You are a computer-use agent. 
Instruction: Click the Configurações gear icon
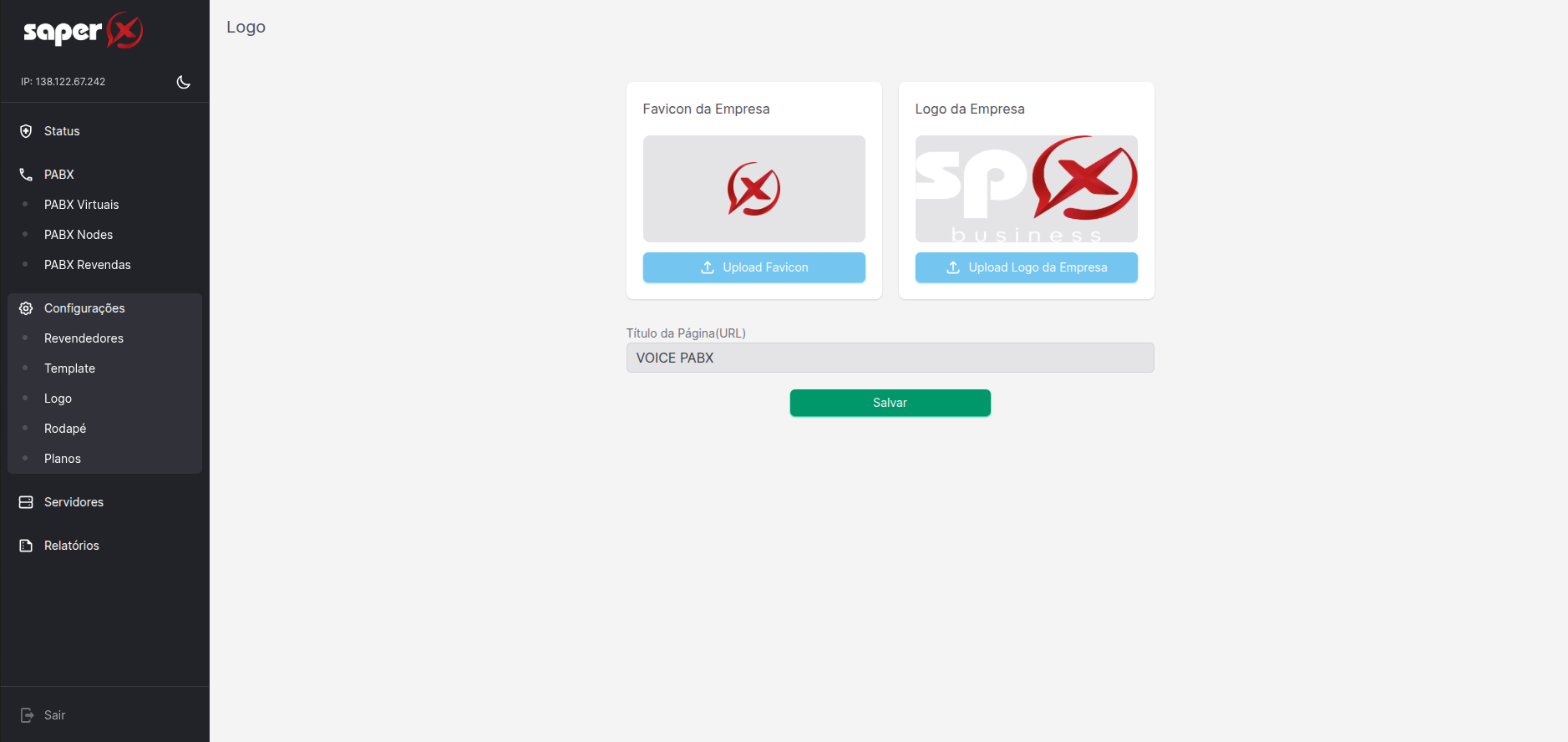pos(26,308)
